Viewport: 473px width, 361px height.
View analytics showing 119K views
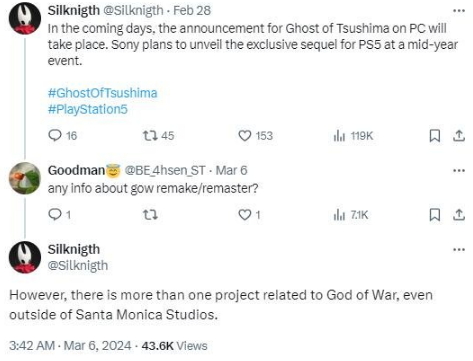click(x=353, y=136)
